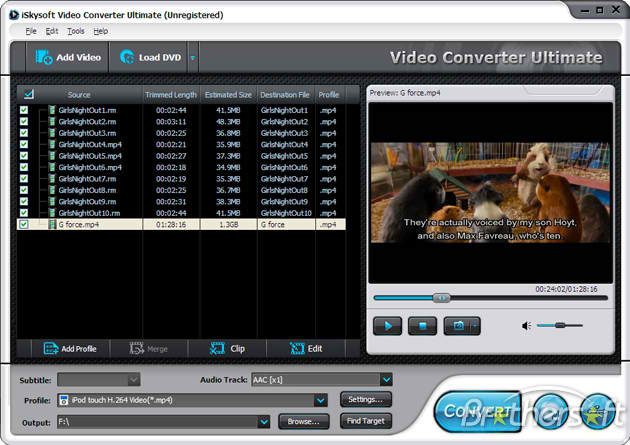Click the round Internet Explorer-style icon button
The image size is (630, 445).
point(551,412)
